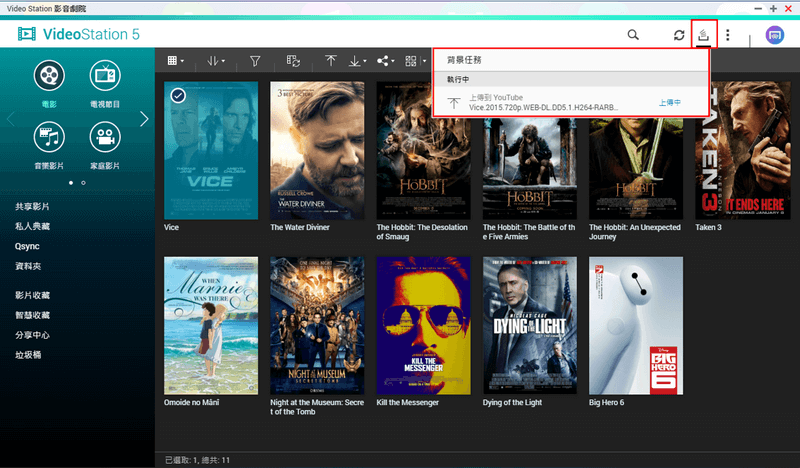Open 智慧收藏 in the sidebar
800x468 pixels.
32,315
